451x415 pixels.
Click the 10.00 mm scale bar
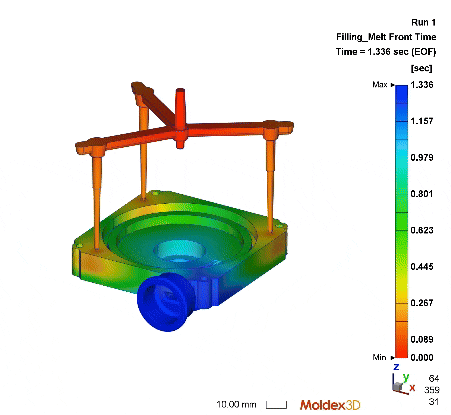pos(277,405)
